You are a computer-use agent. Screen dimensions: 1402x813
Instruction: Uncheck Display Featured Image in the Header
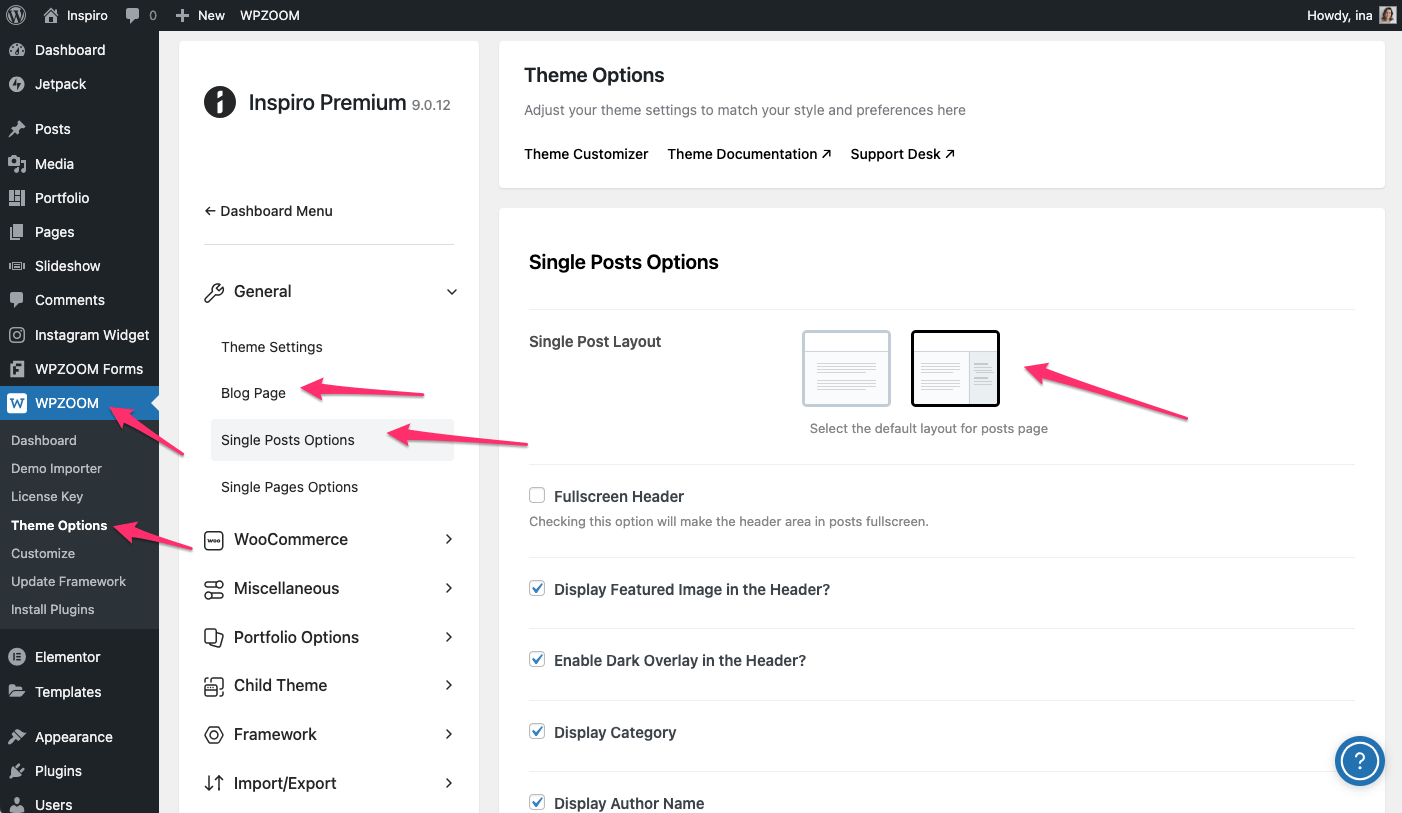tap(537, 589)
